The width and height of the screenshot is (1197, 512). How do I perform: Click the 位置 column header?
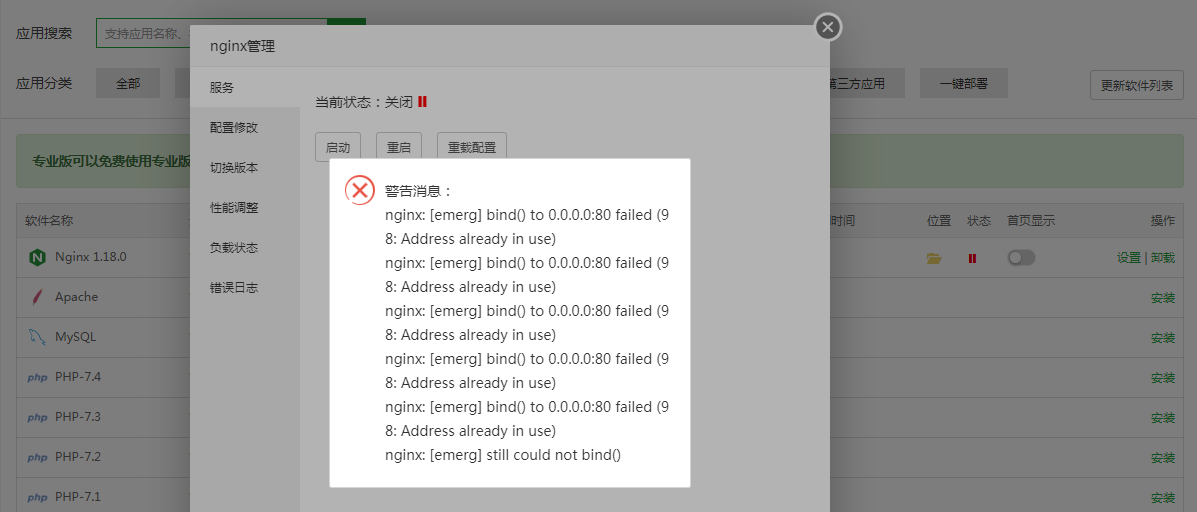[939, 221]
